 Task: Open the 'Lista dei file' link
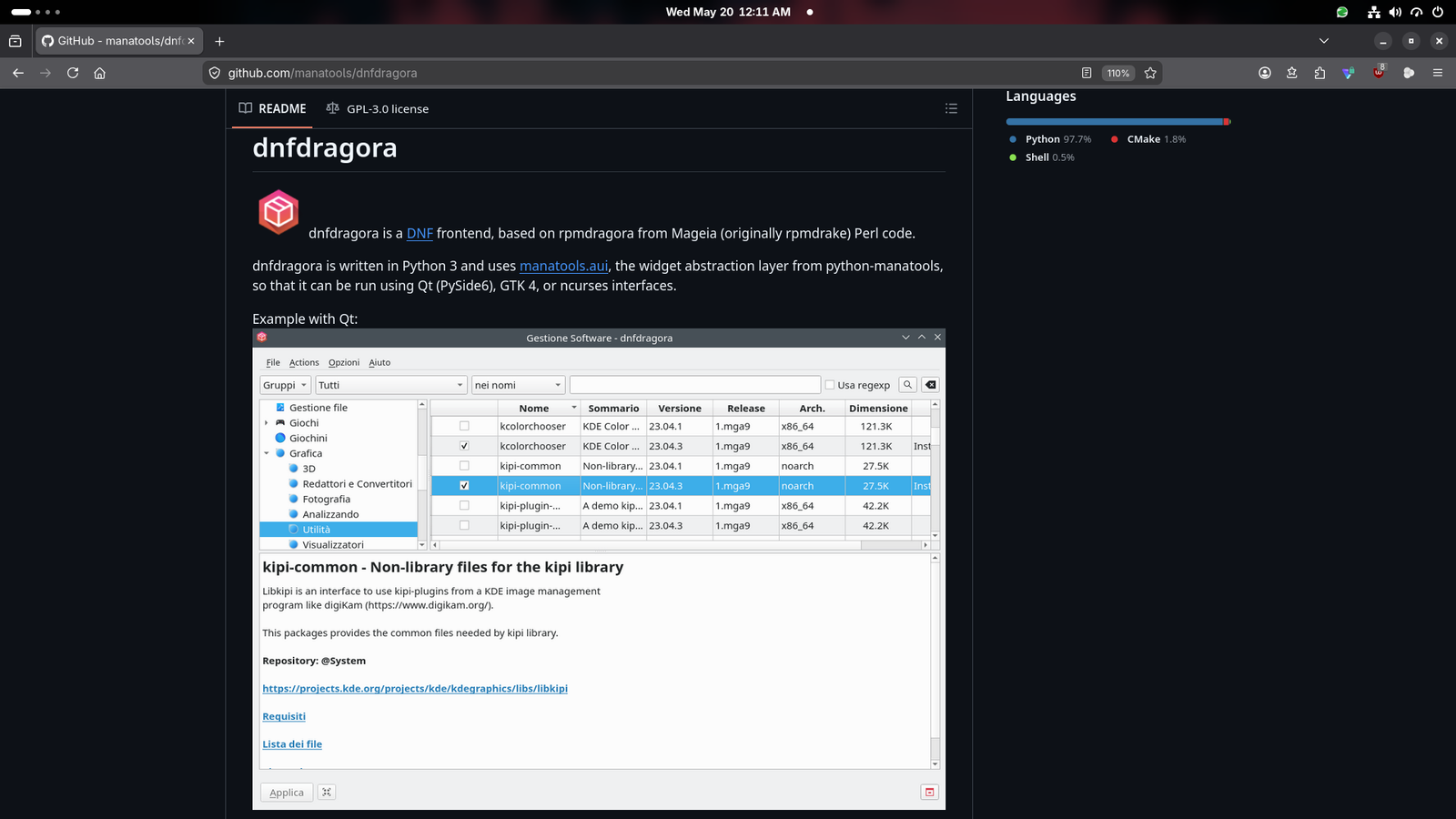(292, 744)
